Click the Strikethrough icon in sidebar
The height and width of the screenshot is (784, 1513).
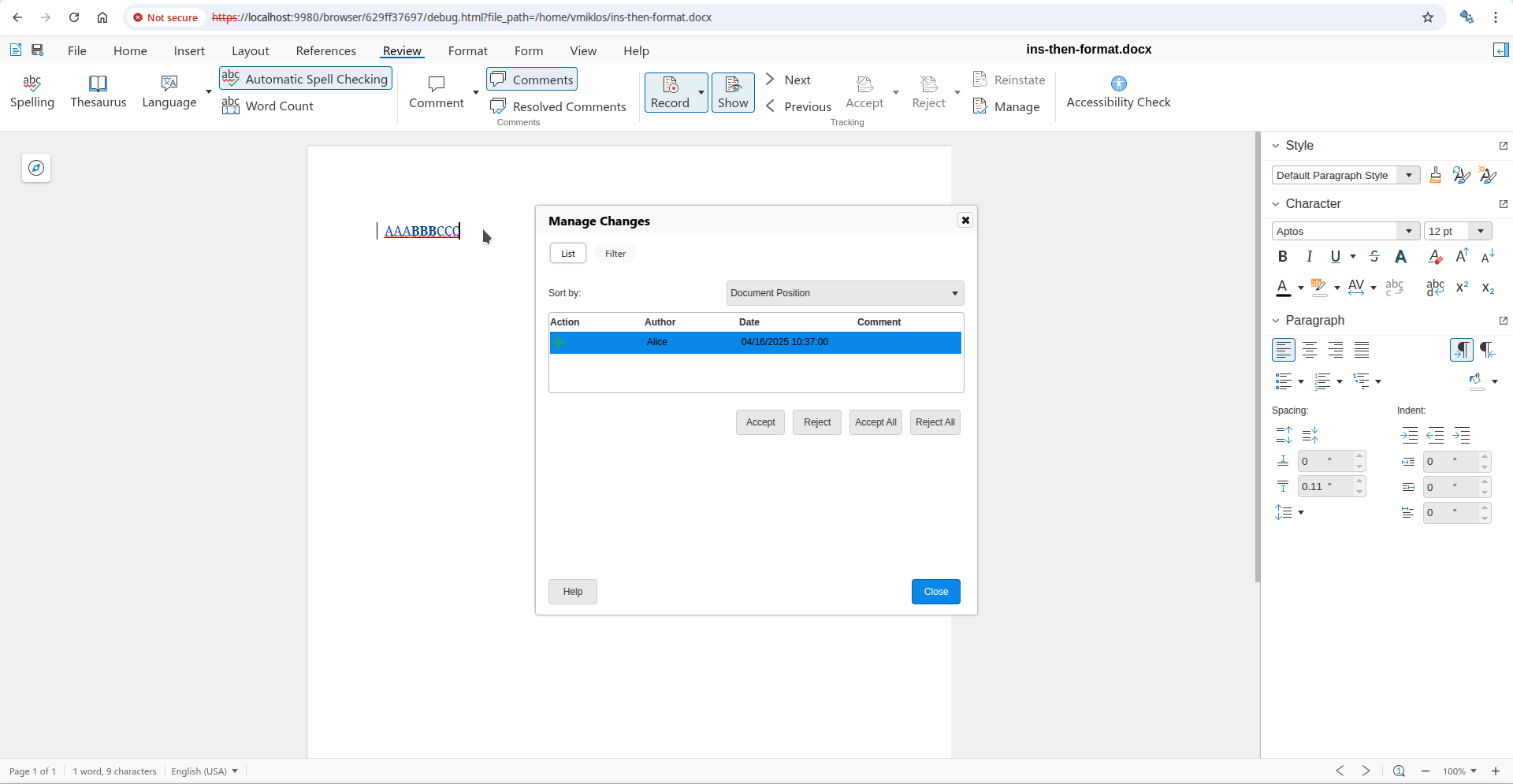[1374, 257]
